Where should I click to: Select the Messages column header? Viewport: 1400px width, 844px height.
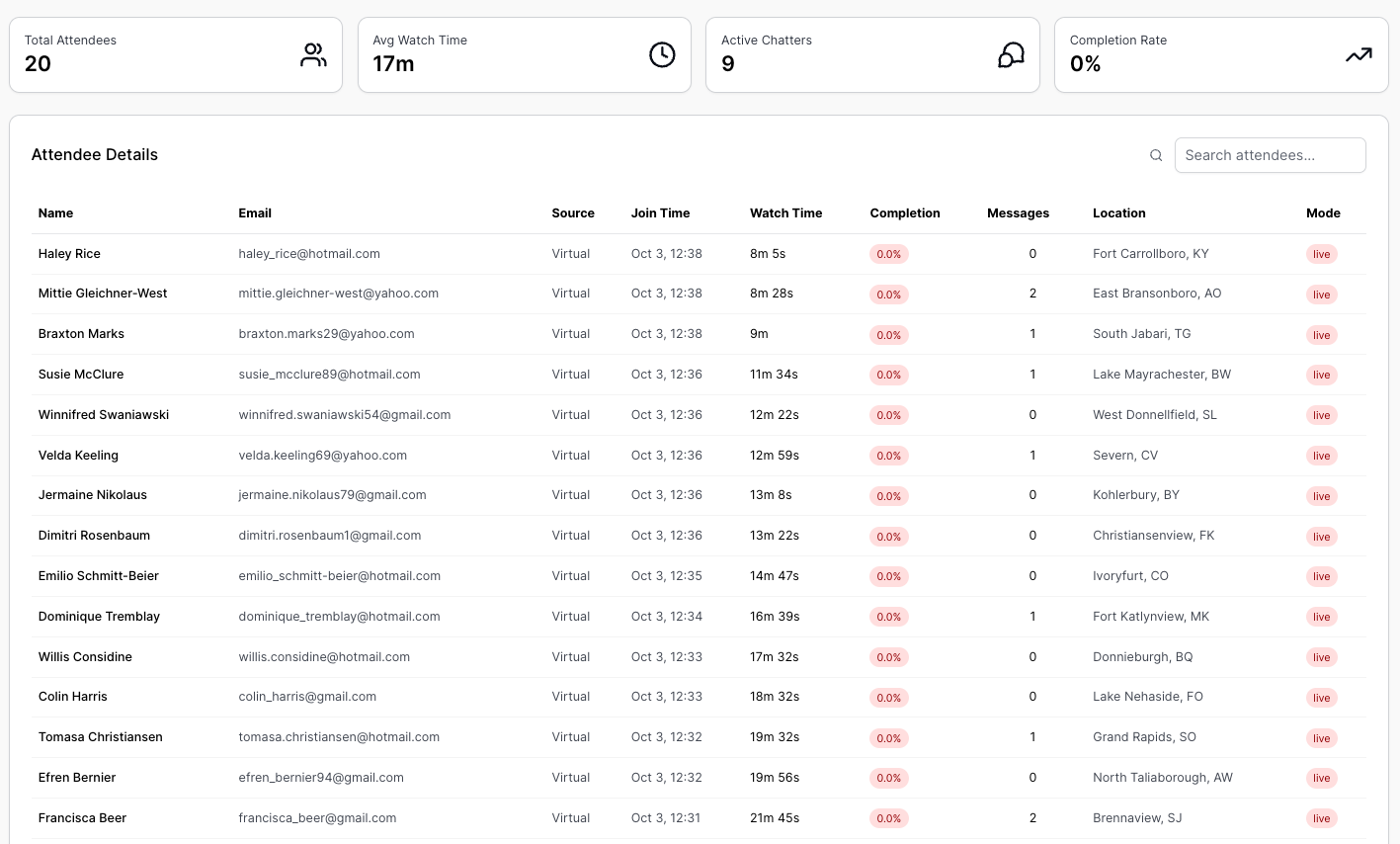point(1018,213)
